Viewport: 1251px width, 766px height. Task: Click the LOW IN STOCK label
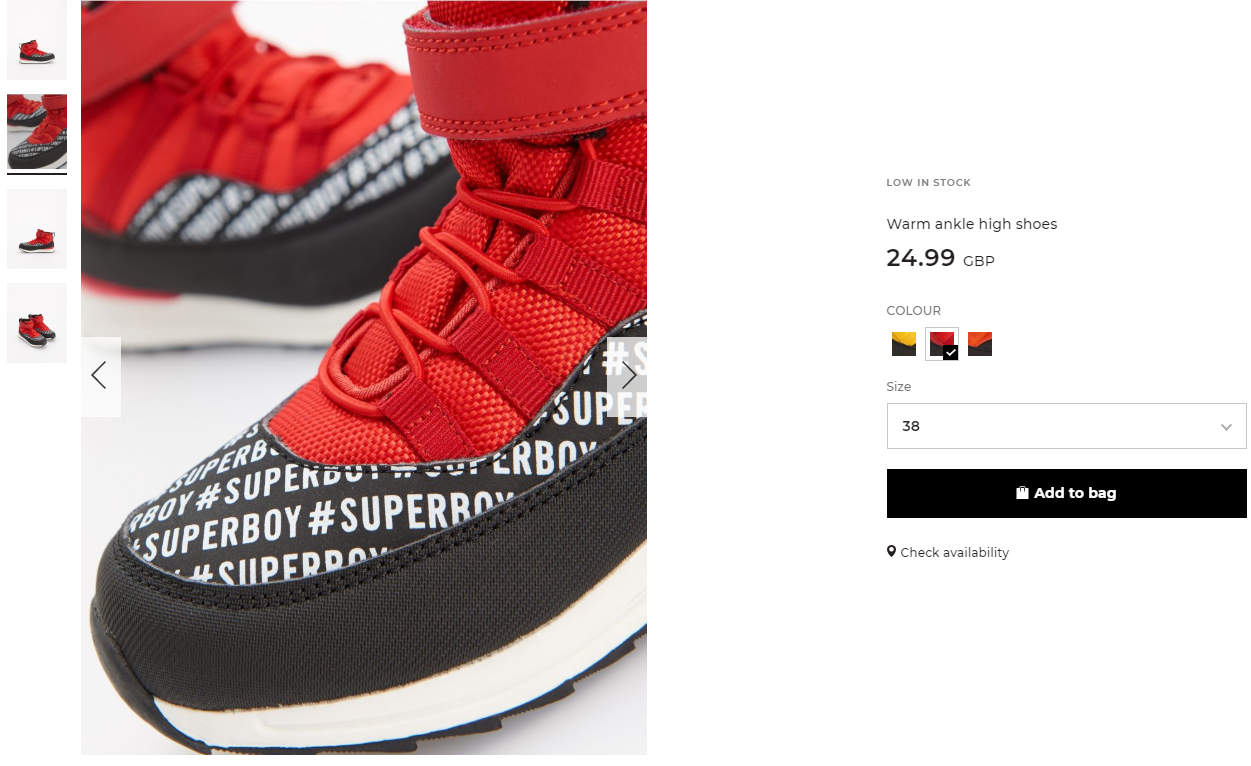pos(928,183)
